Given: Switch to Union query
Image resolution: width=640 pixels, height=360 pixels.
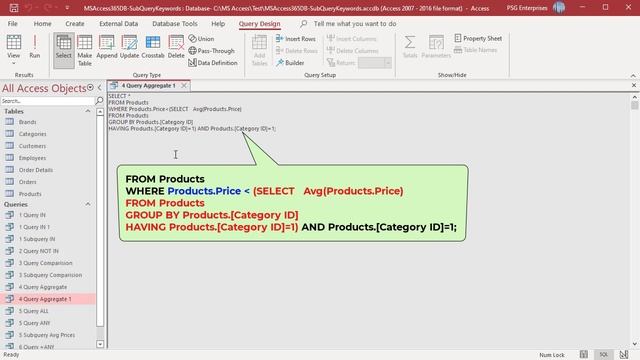Looking at the screenshot, I should coord(201,39).
